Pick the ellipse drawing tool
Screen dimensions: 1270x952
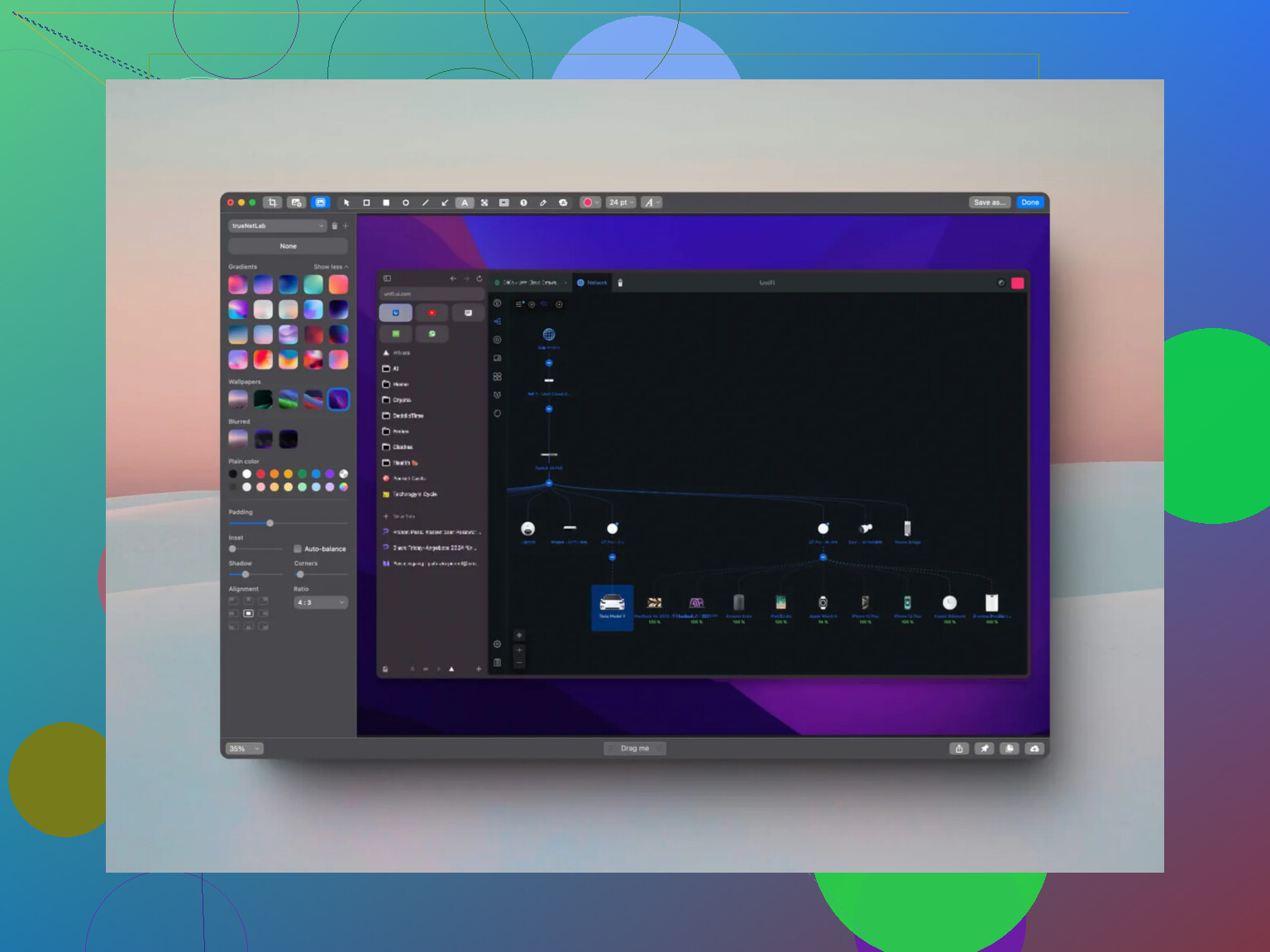coord(406,202)
